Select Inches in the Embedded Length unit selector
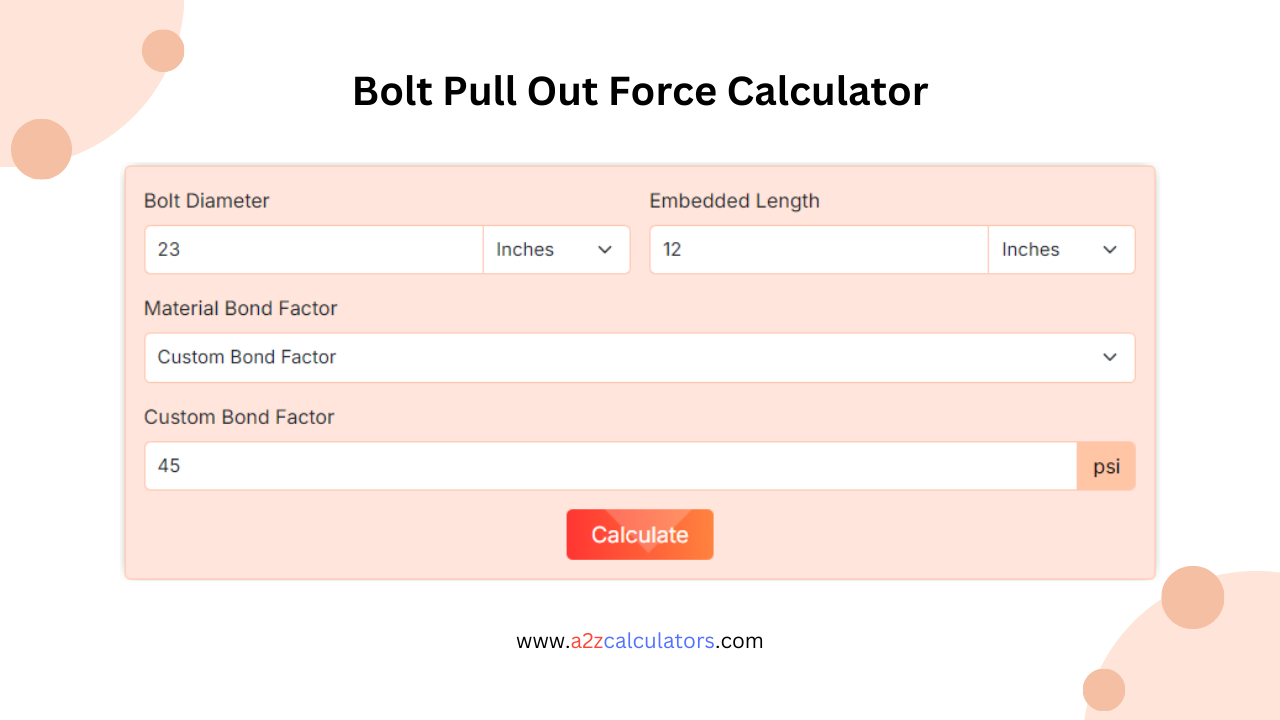Viewport: 1280px width, 720px height. (1061, 249)
